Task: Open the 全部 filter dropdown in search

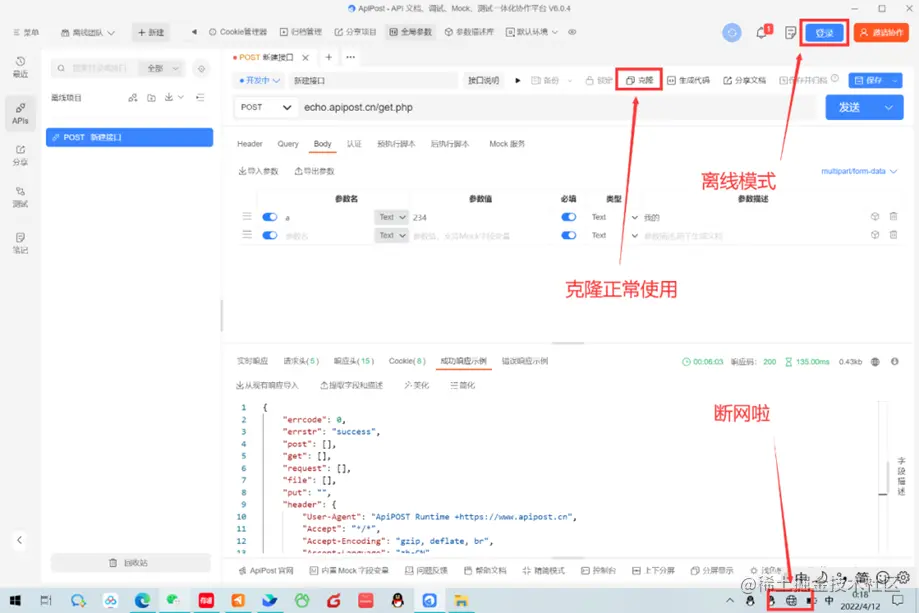Action: tap(162, 69)
